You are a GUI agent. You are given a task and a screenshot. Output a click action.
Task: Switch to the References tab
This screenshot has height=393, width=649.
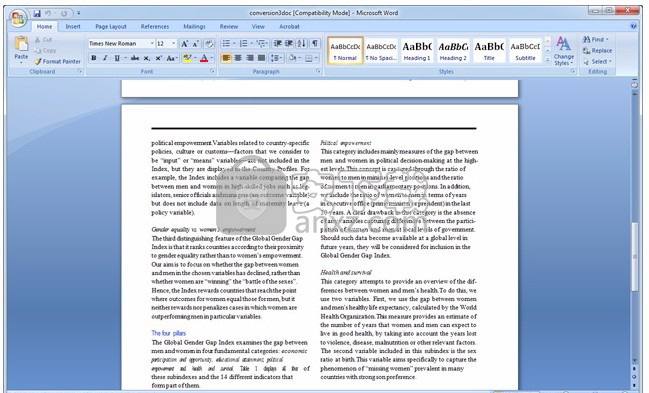(x=155, y=27)
